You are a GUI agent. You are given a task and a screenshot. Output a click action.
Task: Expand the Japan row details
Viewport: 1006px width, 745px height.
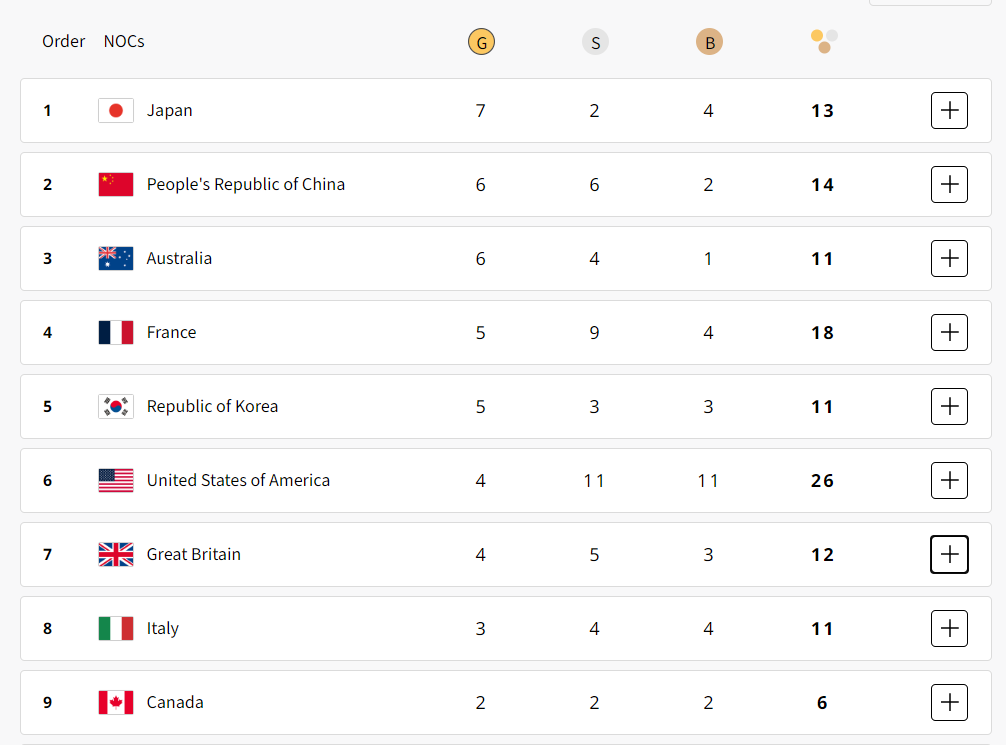tap(949, 110)
